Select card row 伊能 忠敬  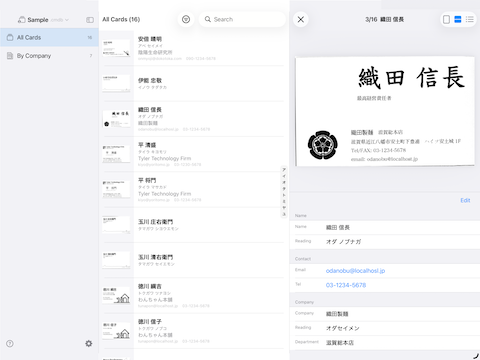[x=194, y=84]
